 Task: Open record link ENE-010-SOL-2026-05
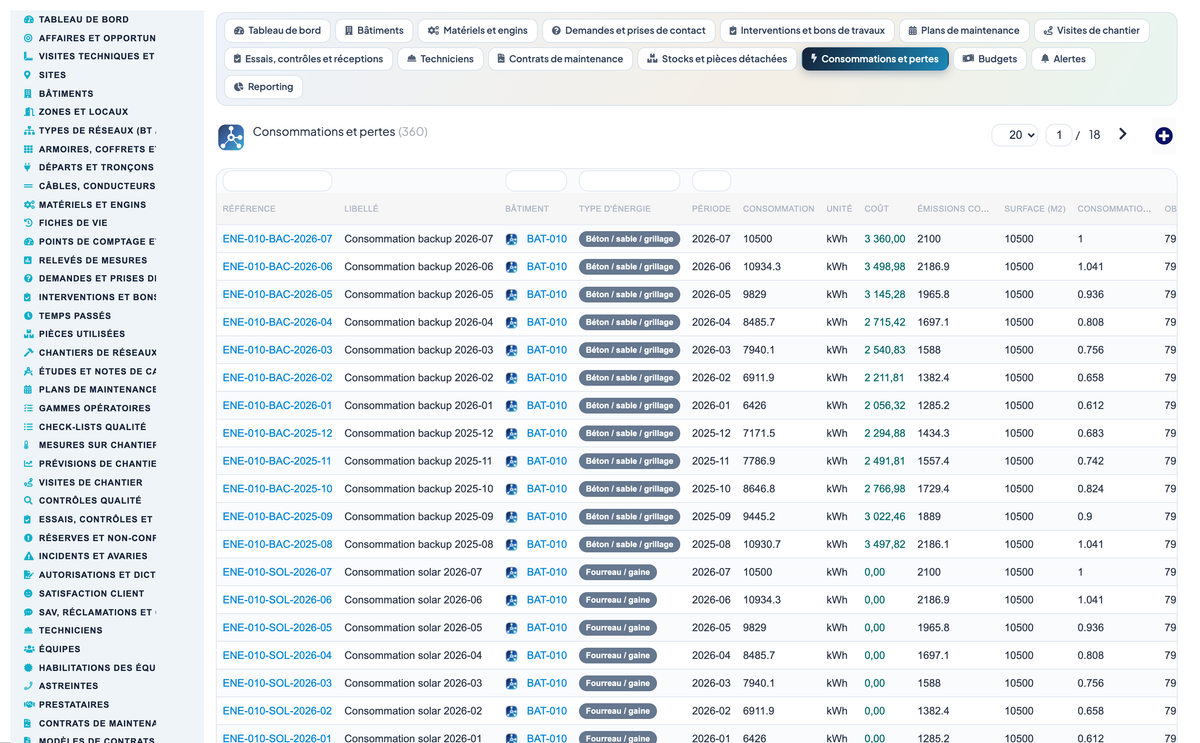coord(277,628)
